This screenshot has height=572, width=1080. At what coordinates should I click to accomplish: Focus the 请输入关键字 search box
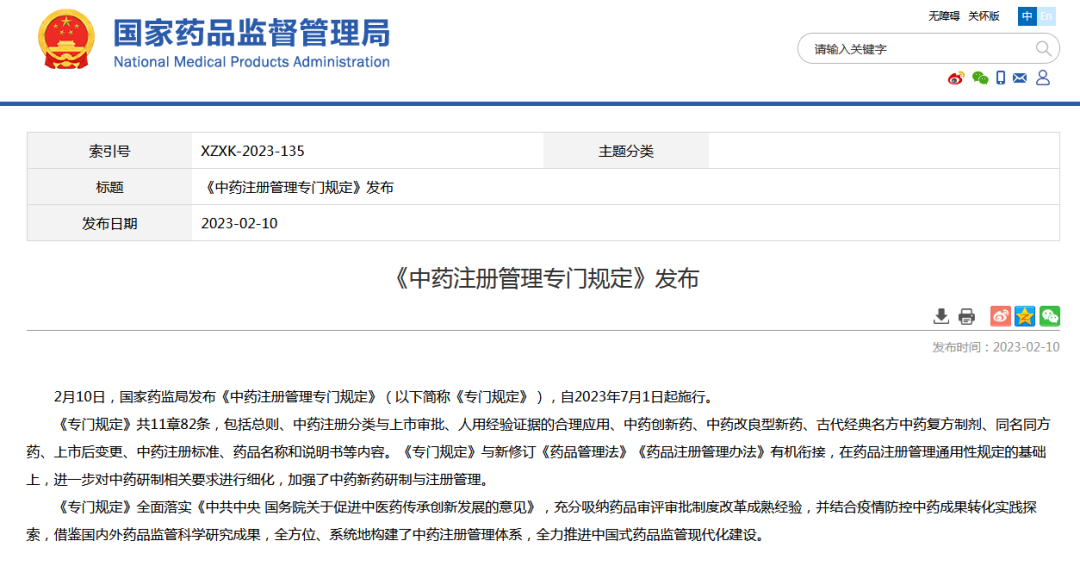tap(915, 48)
